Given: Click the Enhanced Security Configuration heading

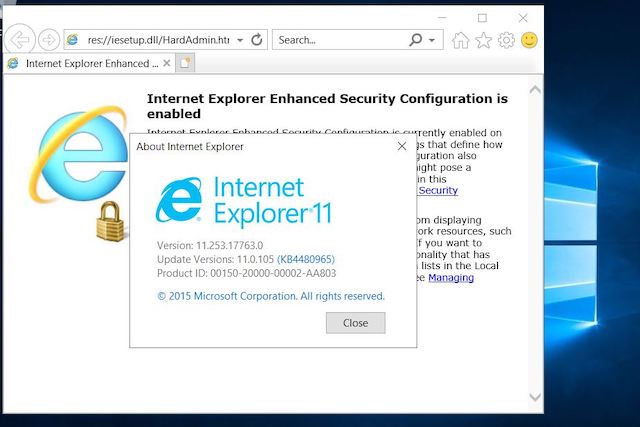Looking at the screenshot, I should click(x=327, y=106).
